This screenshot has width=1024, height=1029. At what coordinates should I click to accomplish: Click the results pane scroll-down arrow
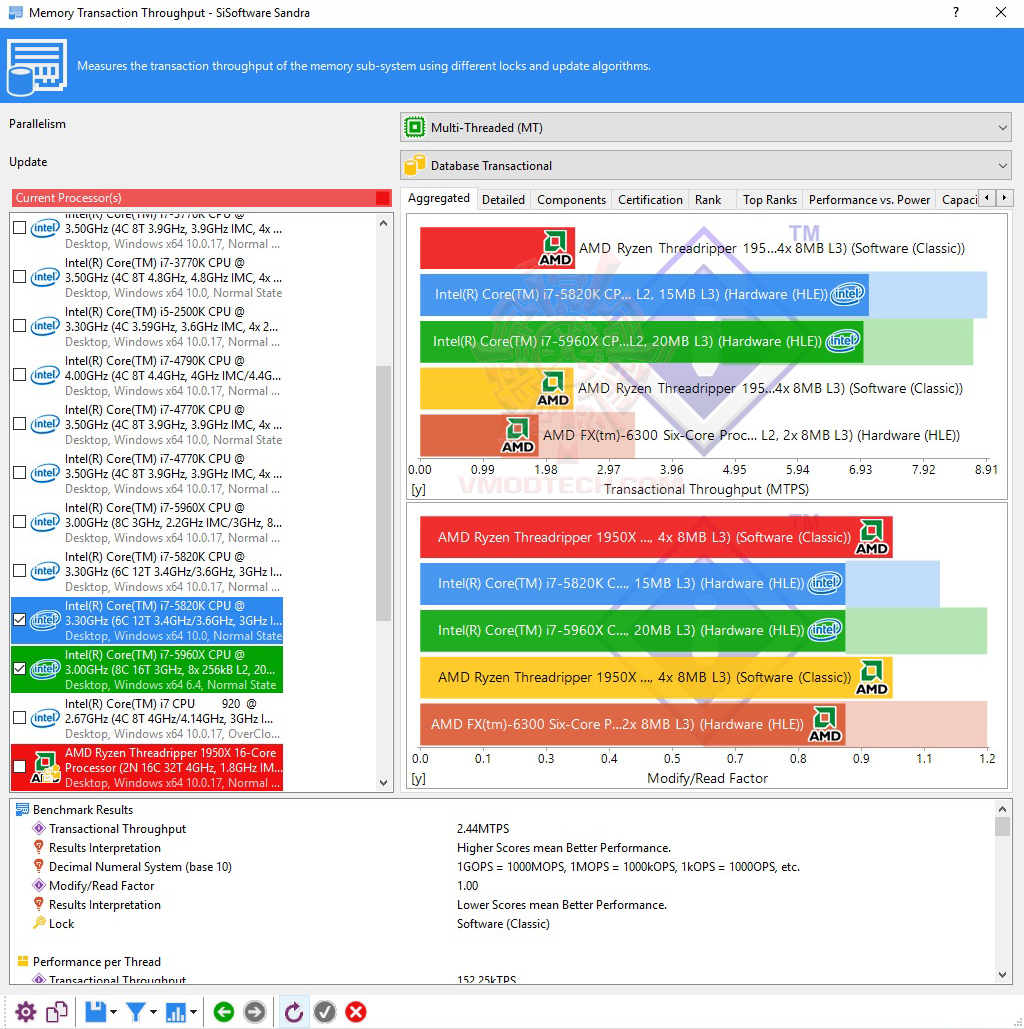coord(1002,975)
